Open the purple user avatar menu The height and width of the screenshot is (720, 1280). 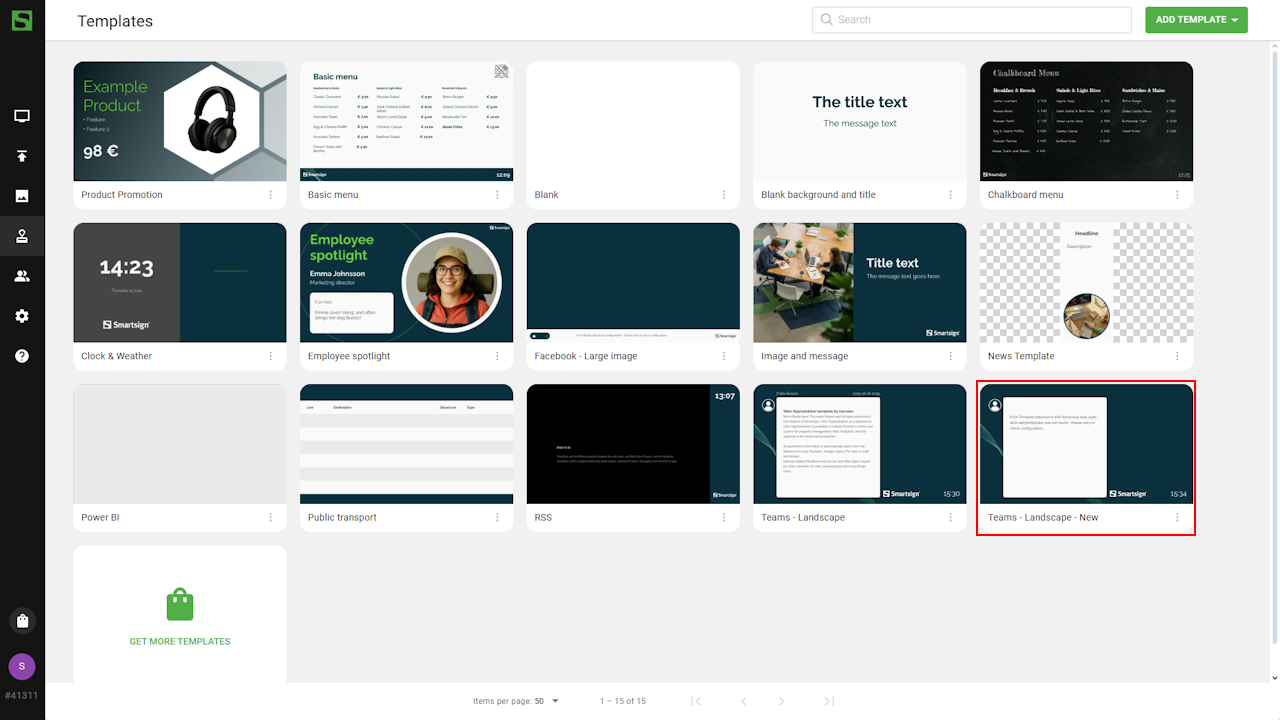(x=22, y=666)
